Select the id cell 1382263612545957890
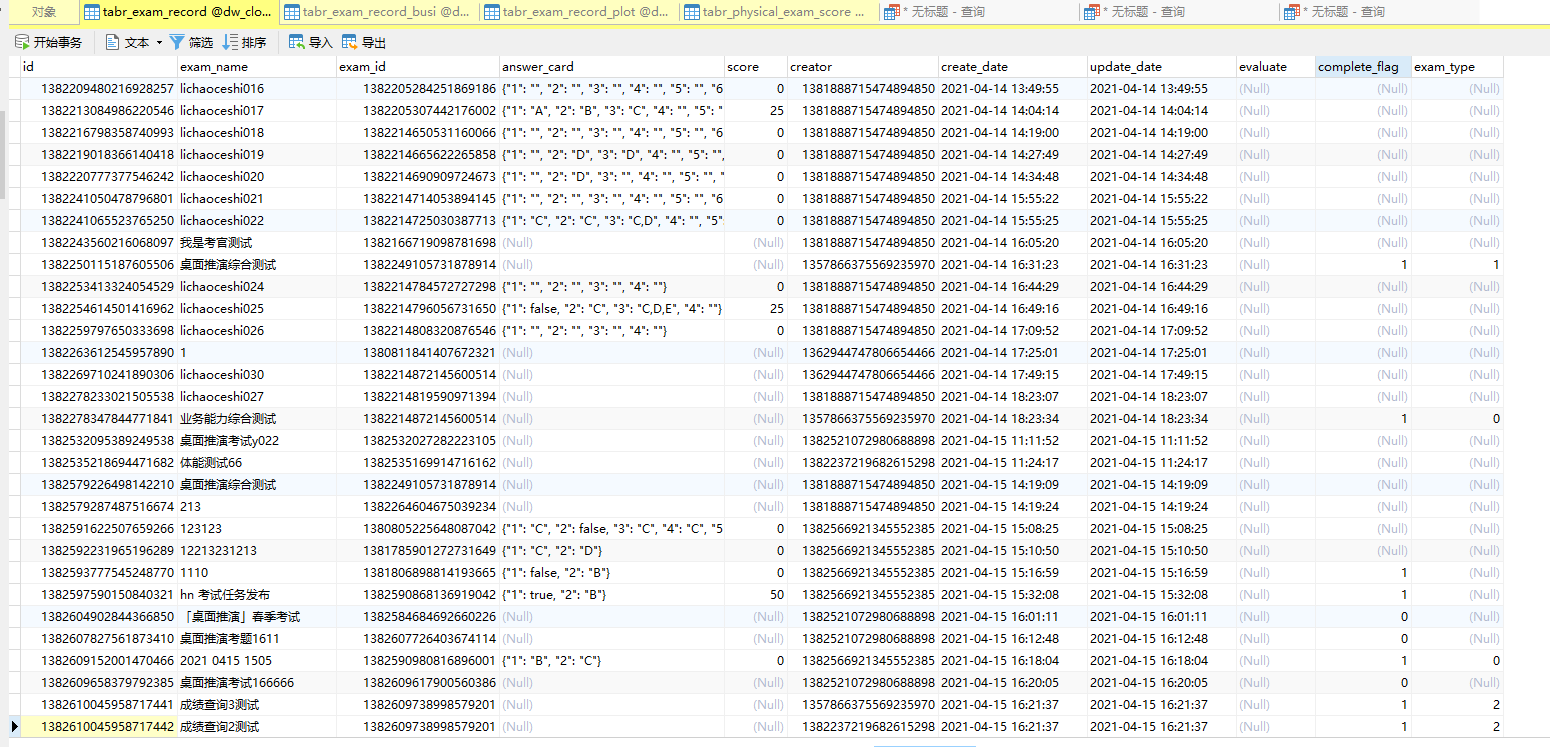Screen dimensions: 1550x747 click(x=99, y=352)
